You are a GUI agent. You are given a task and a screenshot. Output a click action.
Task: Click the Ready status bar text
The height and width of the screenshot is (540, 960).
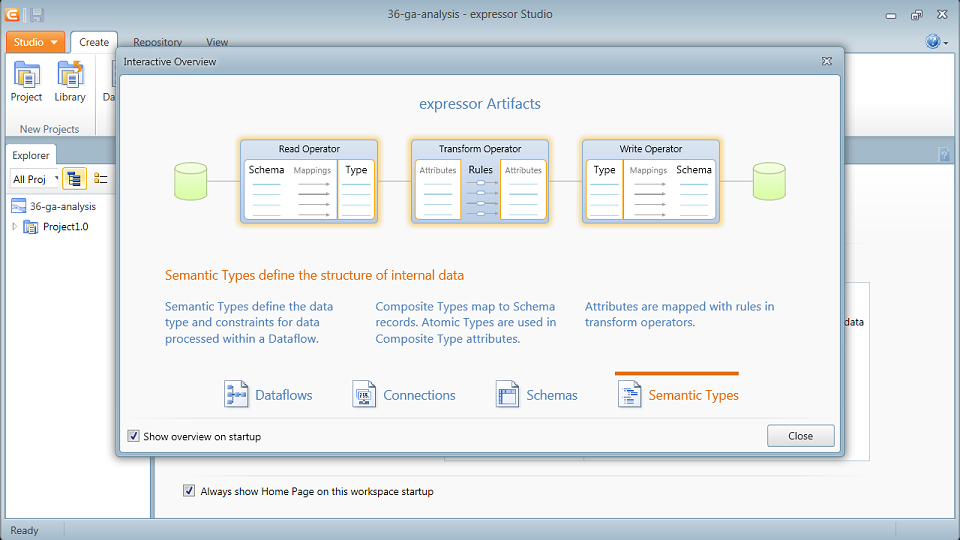pyautogui.click(x=24, y=530)
